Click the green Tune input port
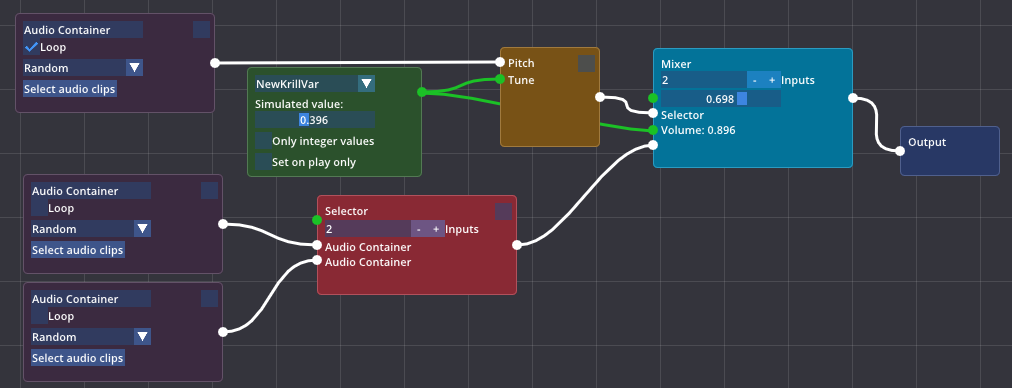 pyautogui.click(x=500, y=79)
